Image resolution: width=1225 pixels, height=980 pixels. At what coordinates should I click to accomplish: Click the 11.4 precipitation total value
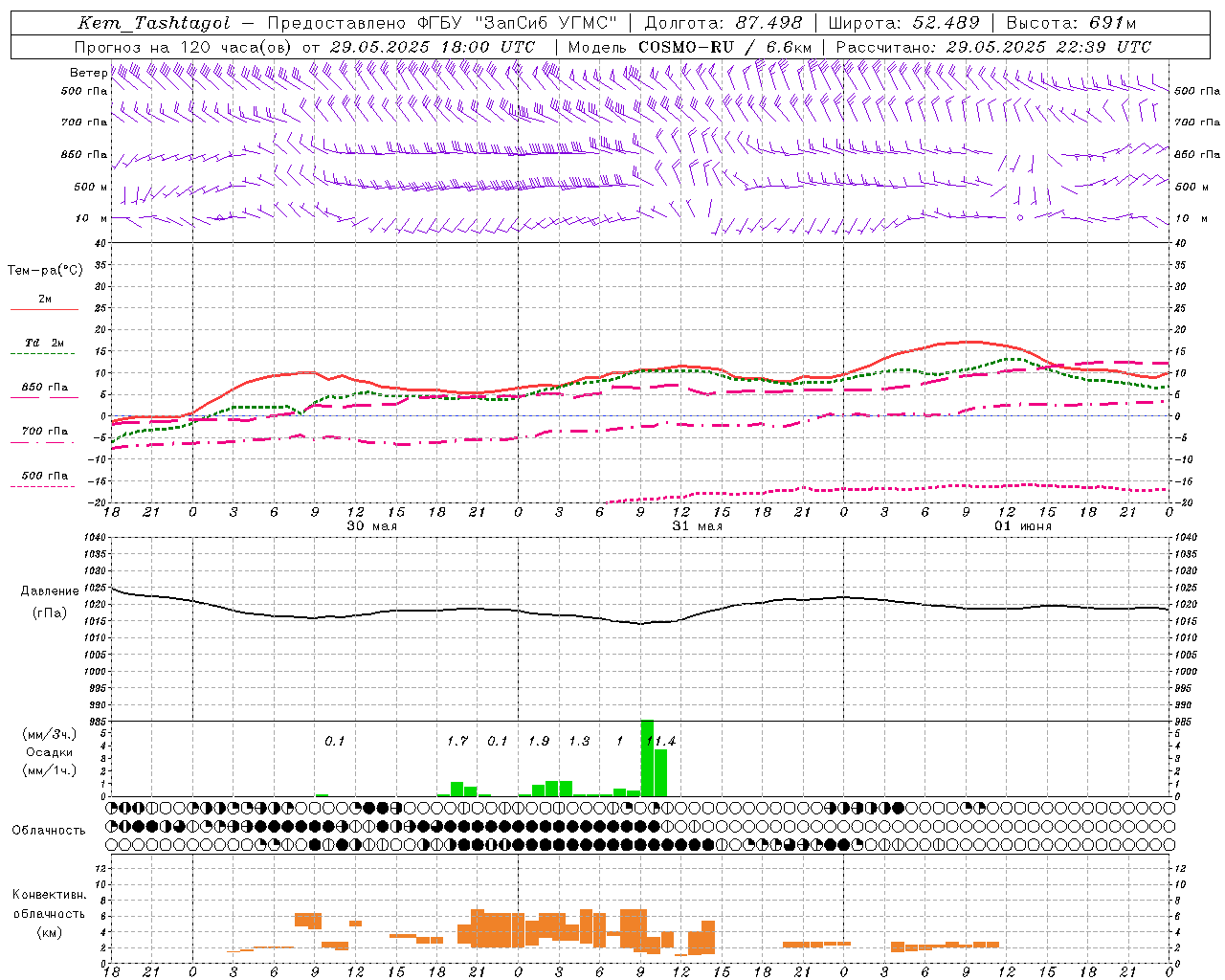coord(661,742)
